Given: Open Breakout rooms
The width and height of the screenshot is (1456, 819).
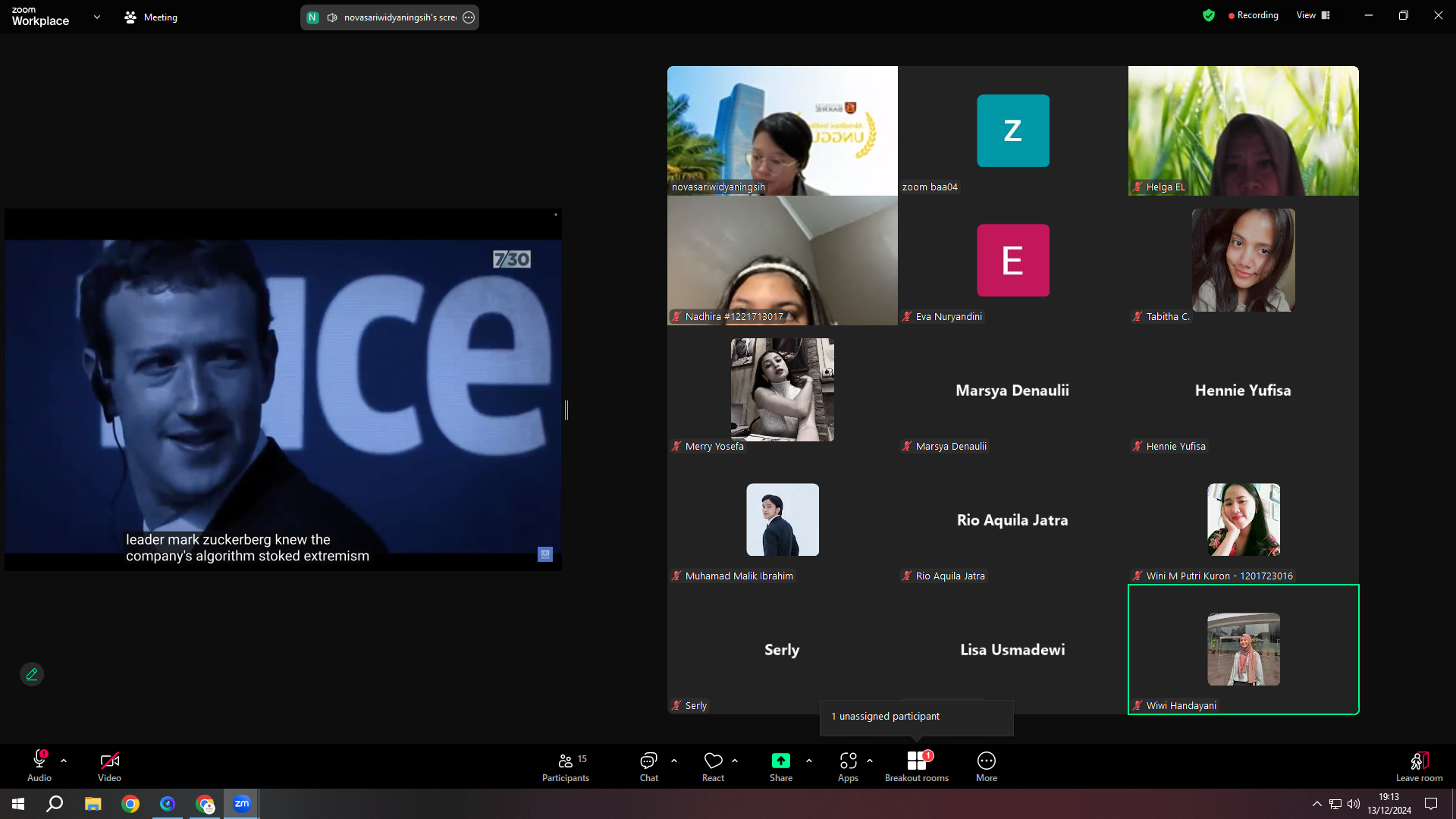Looking at the screenshot, I should 917,766.
